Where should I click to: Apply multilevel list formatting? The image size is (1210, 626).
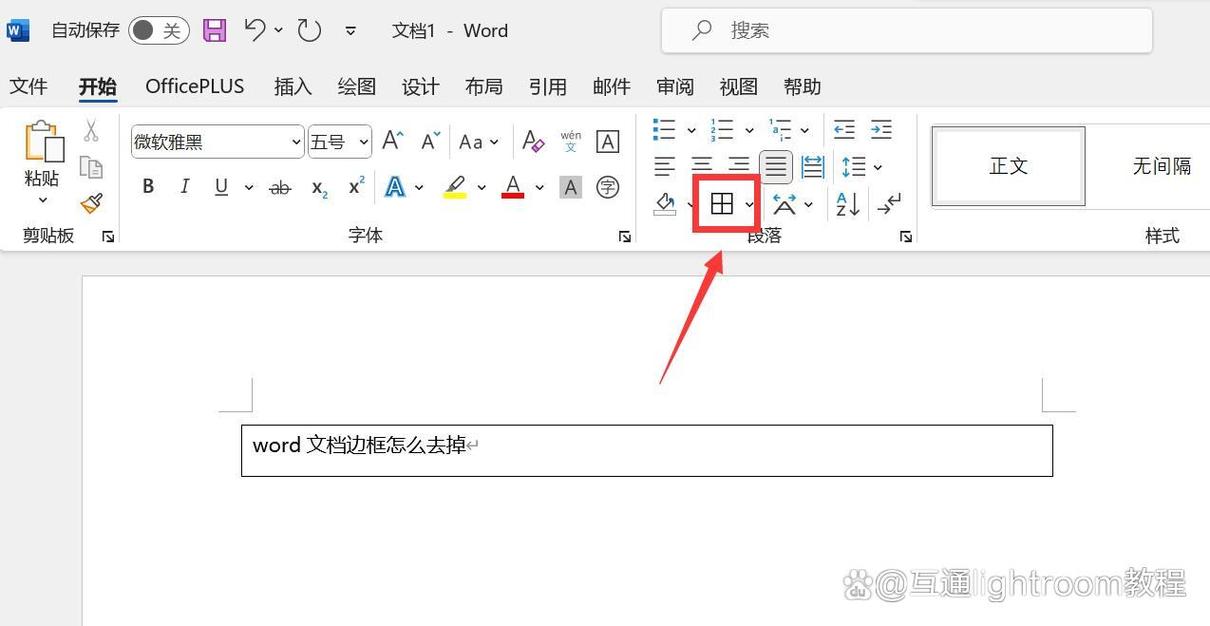tap(780, 130)
